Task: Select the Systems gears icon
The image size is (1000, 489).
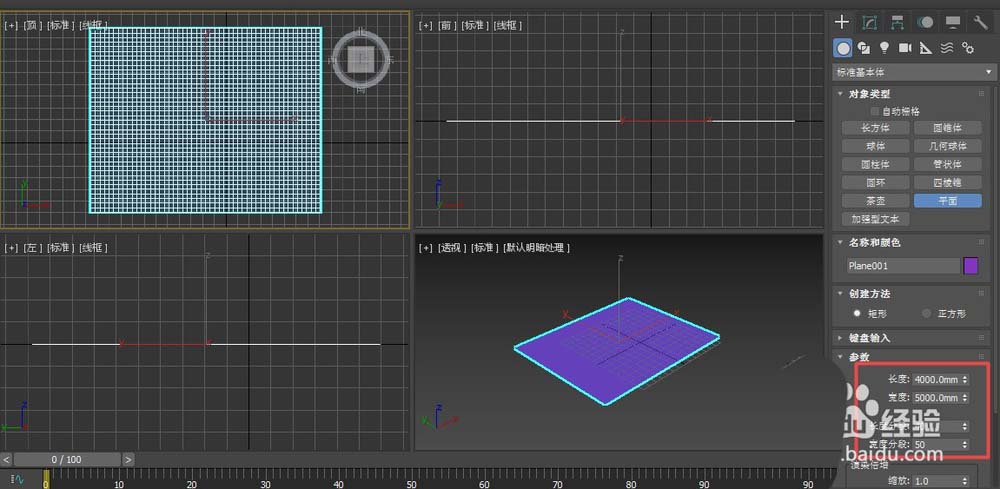Action: 968,48
